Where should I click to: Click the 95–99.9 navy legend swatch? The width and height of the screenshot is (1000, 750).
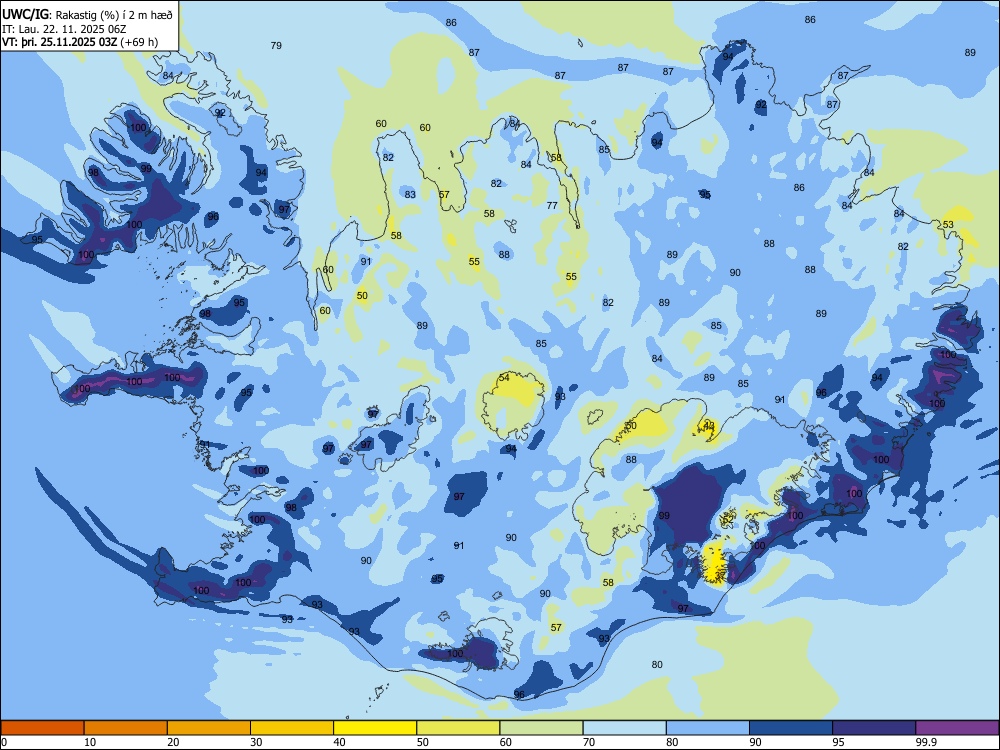(874, 728)
